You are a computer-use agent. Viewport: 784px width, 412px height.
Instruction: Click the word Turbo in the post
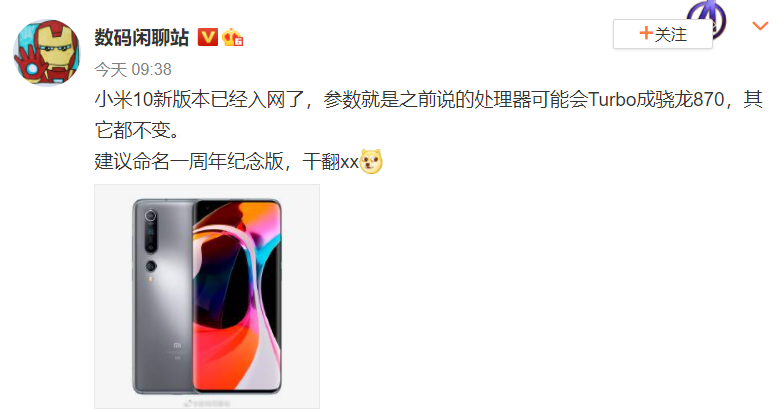[x=612, y=100]
